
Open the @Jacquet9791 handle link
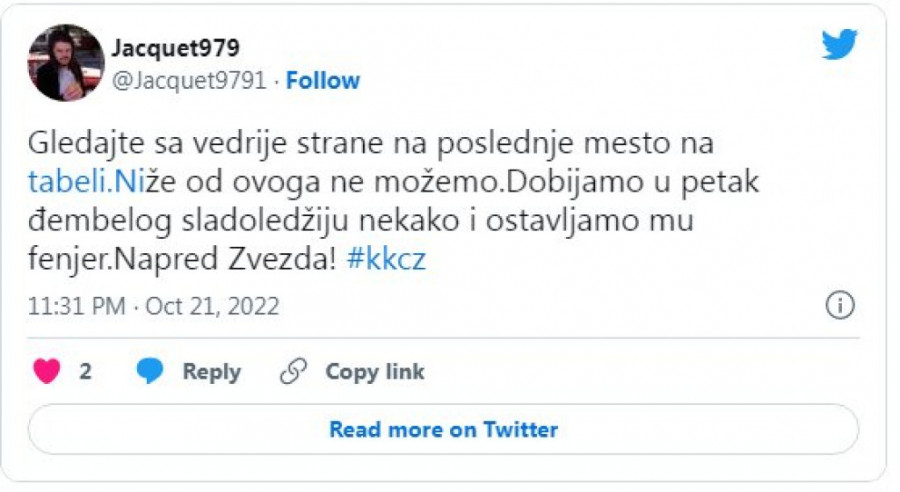[x=188, y=81]
